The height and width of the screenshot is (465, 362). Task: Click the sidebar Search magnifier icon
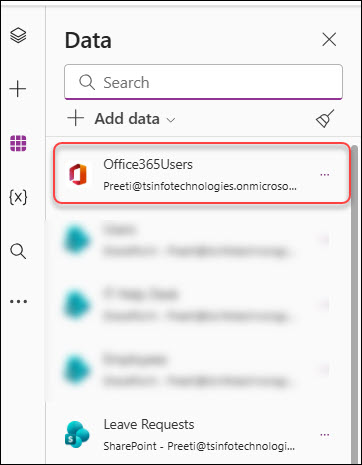(x=18, y=251)
